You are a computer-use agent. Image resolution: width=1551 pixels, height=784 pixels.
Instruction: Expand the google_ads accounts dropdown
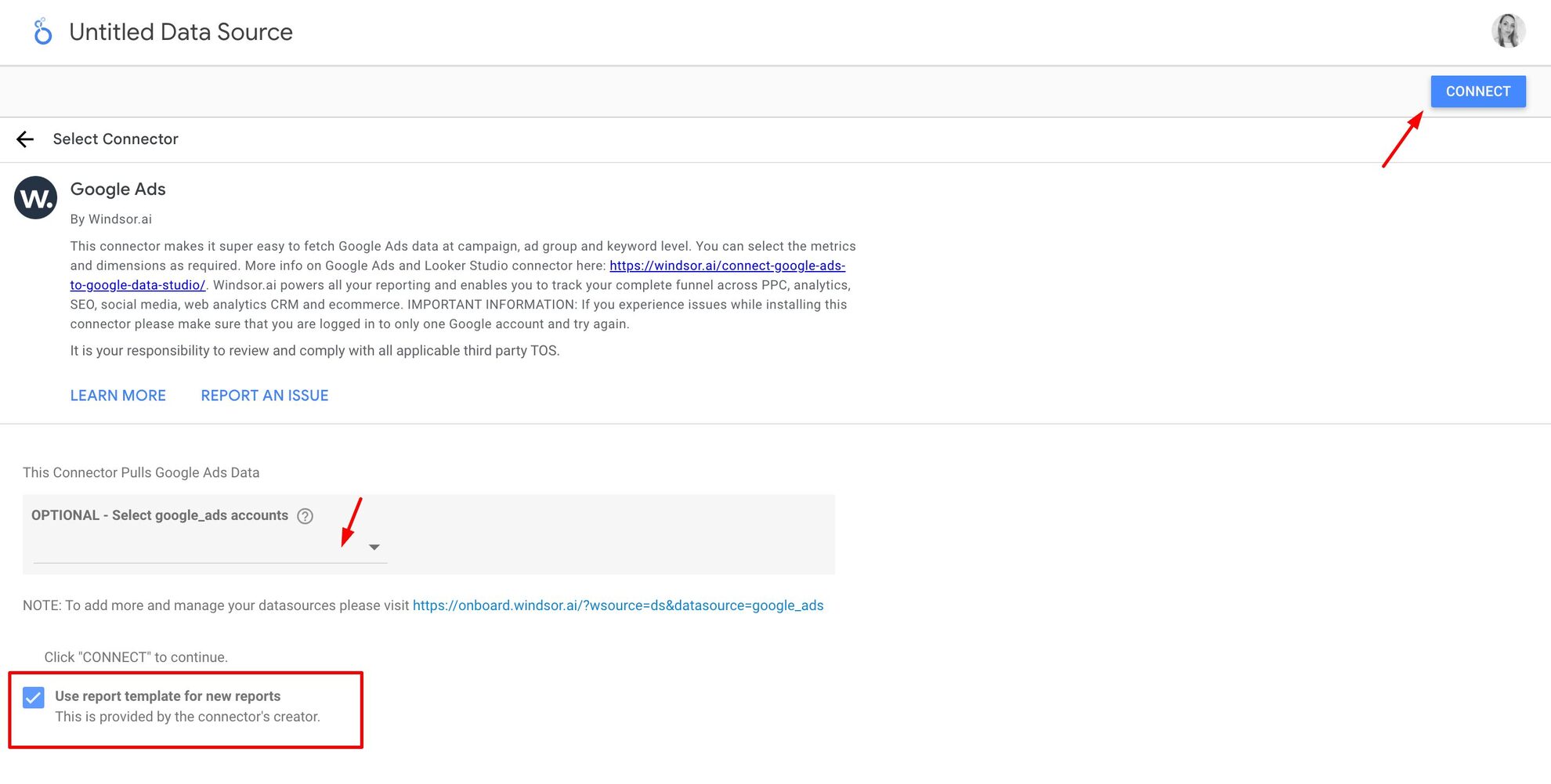[210, 547]
